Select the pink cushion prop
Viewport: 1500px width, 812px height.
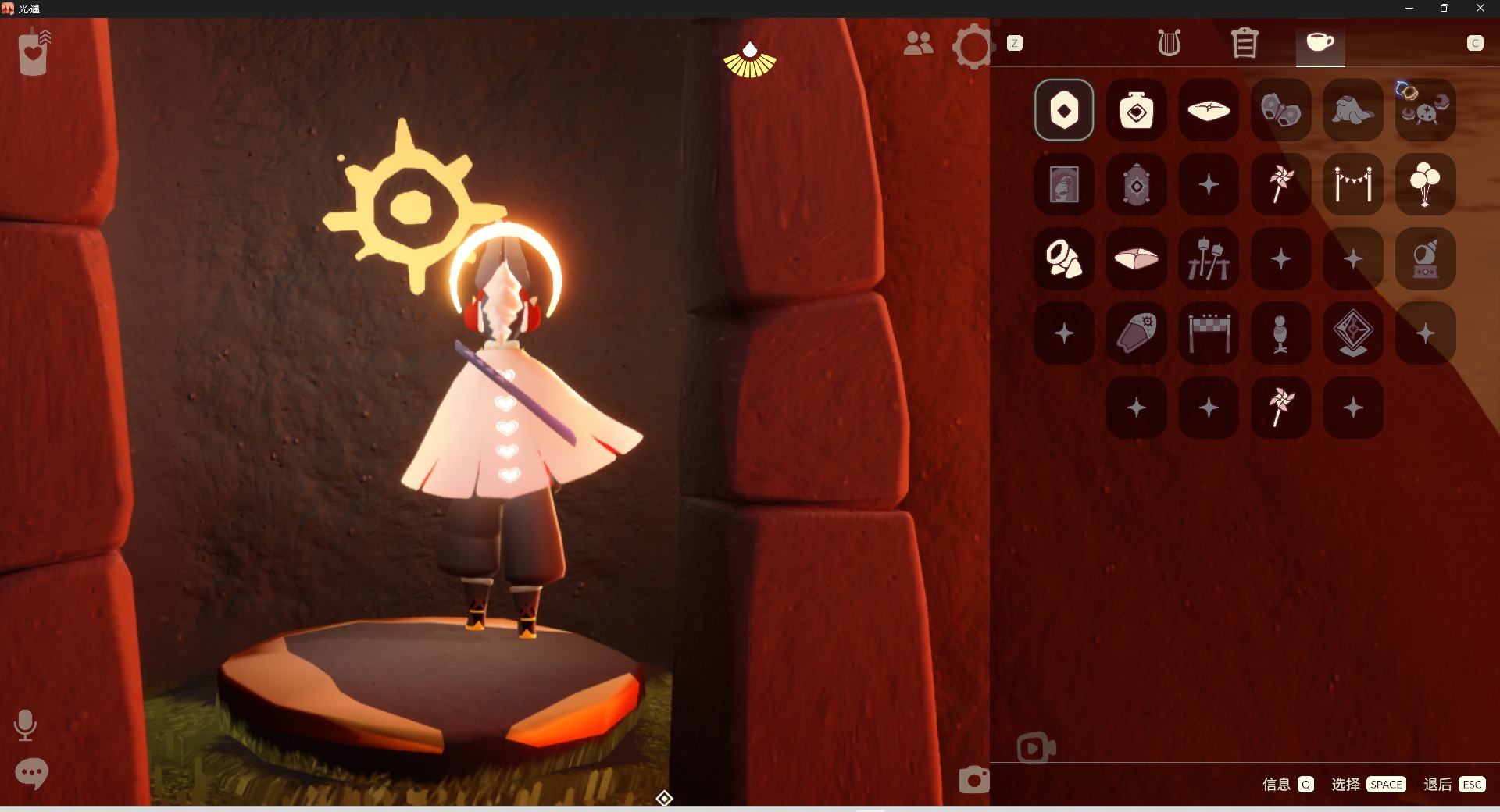(1137, 258)
